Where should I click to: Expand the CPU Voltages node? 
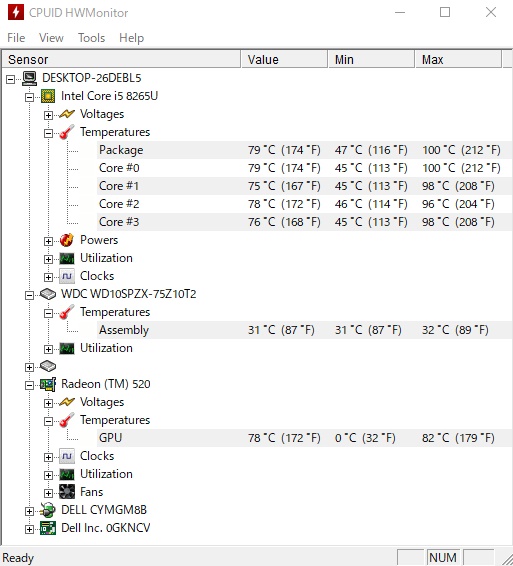(x=48, y=115)
